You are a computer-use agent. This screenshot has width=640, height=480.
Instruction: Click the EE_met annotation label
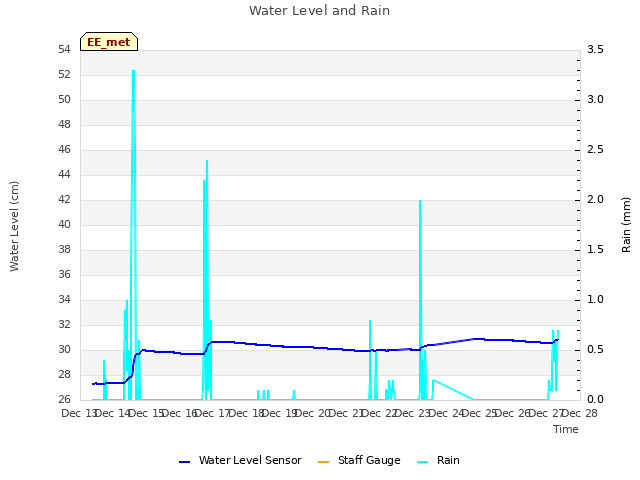point(109,42)
